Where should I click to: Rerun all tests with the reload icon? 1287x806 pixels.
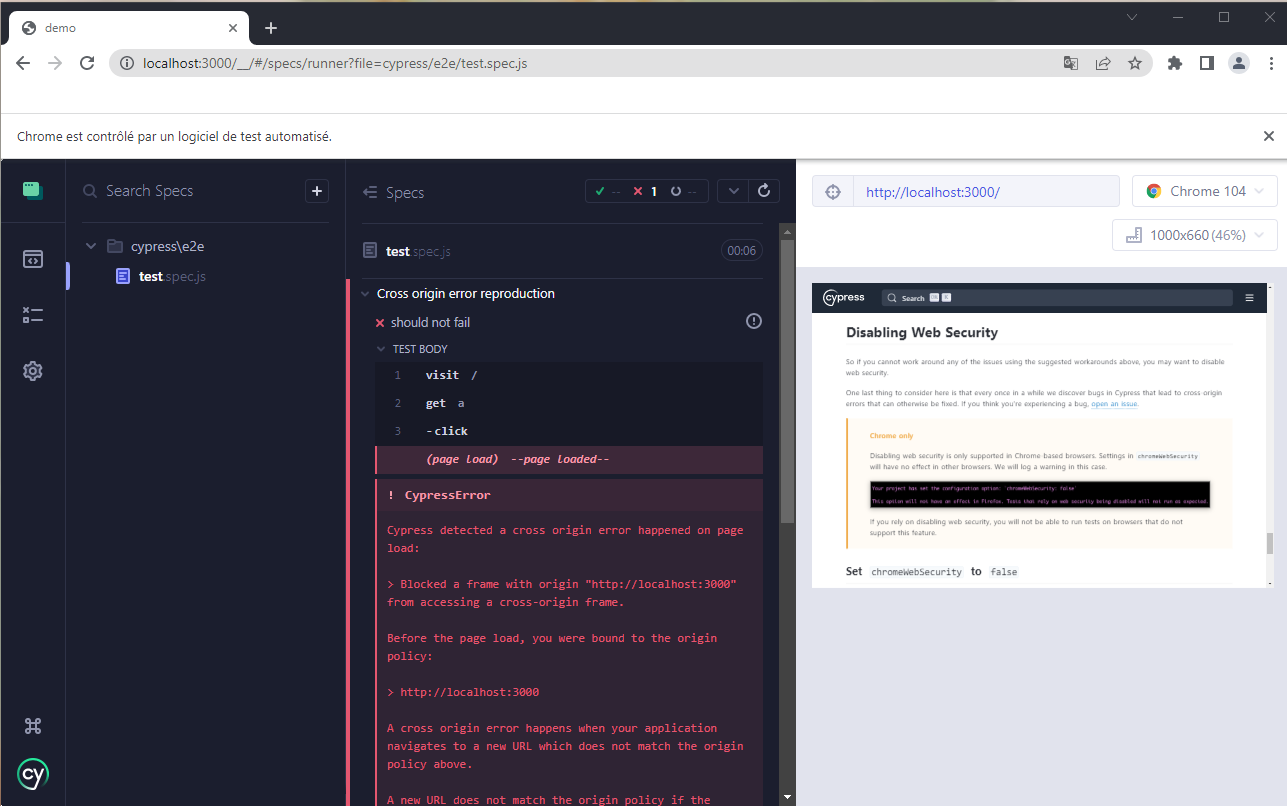(x=765, y=191)
